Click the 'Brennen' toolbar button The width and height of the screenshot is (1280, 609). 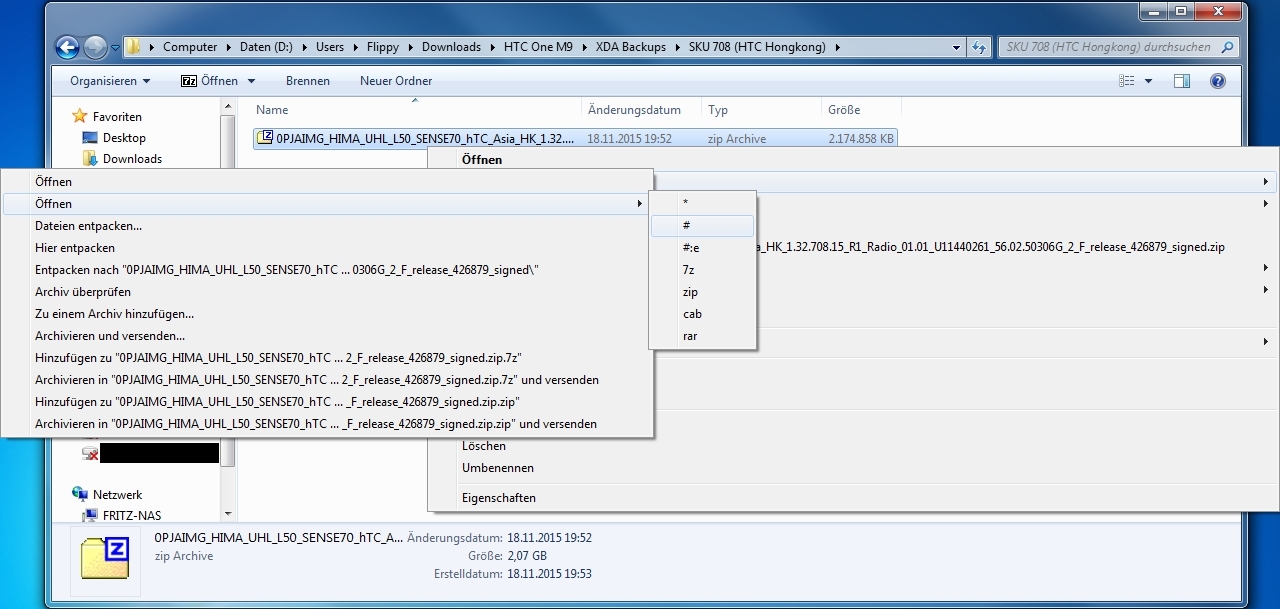(x=307, y=81)
